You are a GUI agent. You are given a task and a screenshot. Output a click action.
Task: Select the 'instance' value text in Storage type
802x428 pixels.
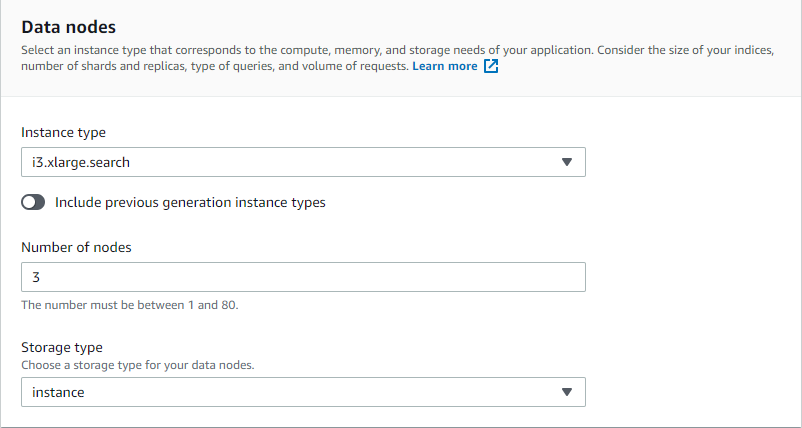(x=58, y=392)
